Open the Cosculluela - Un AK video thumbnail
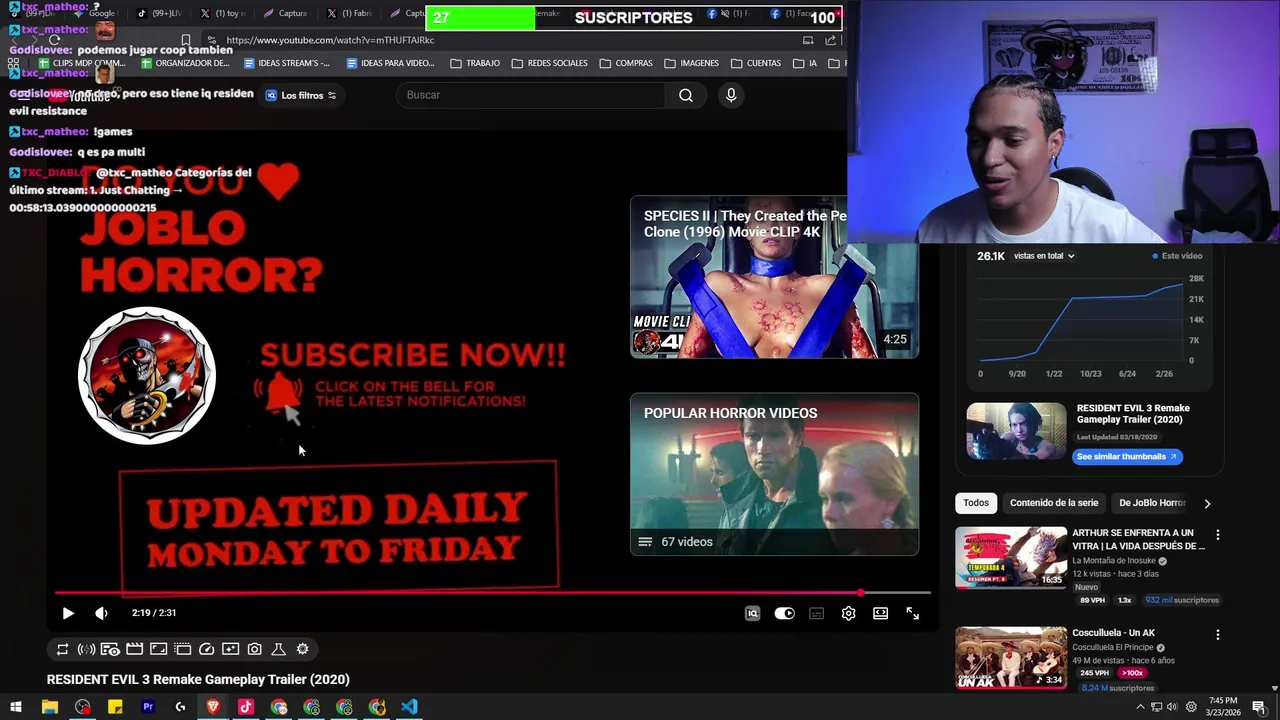Image resolution: width=1280 pixels, height=720 pixels. [1011, 658]
